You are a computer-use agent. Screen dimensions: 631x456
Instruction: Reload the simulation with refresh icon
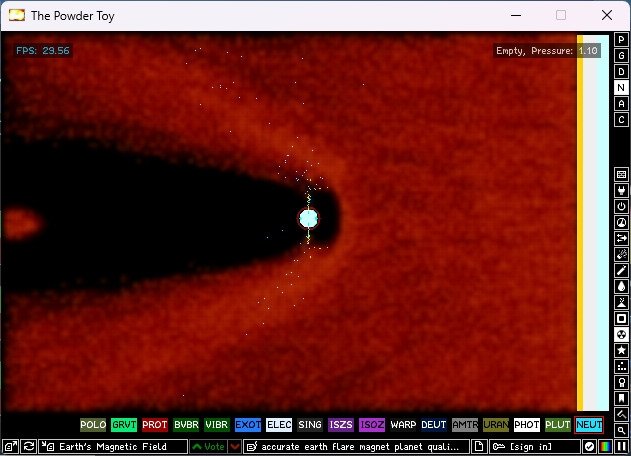[x=29, y=446]
